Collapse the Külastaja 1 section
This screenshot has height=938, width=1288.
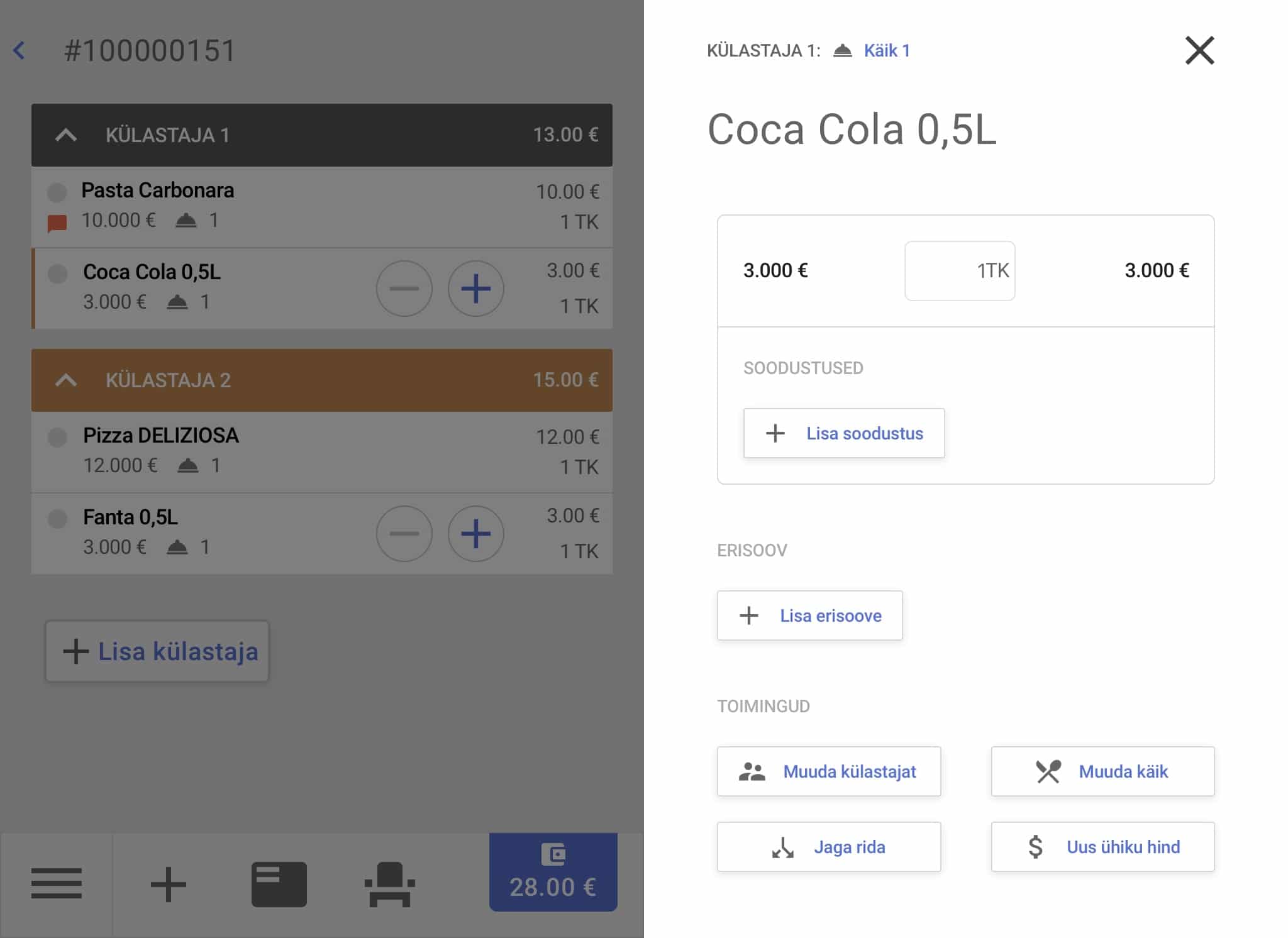[66, 135]
